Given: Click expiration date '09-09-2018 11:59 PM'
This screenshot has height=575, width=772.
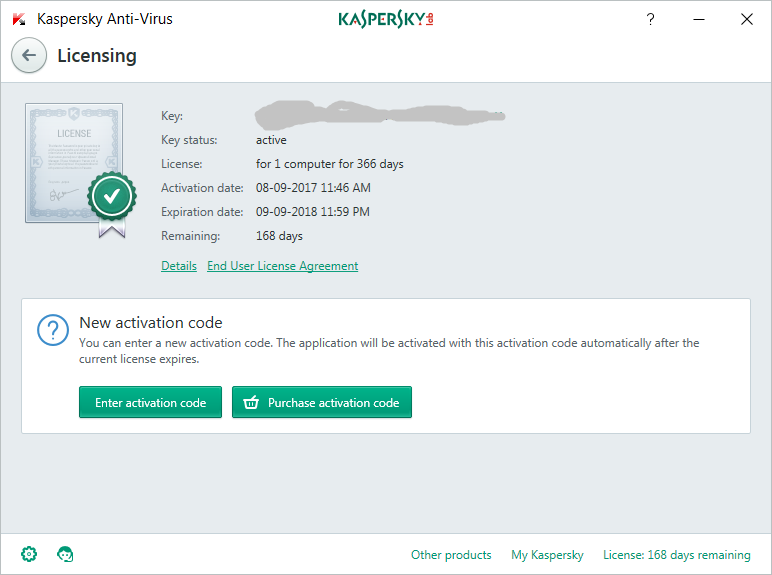Looking at the screenshot, I should coord(313,212).
